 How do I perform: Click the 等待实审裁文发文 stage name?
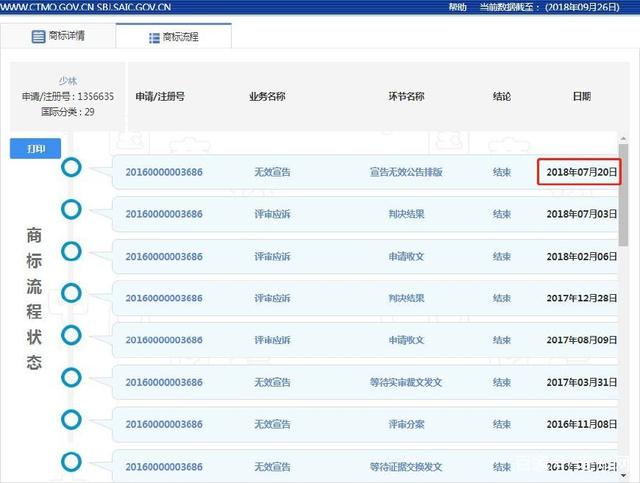[x=406, y=382]
